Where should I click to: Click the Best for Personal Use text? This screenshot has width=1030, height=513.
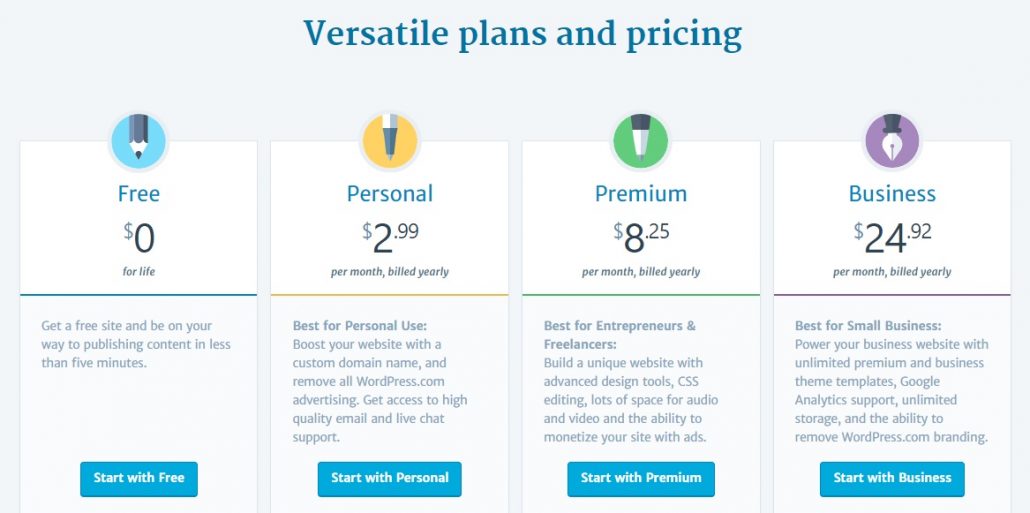tap(359, 326)
